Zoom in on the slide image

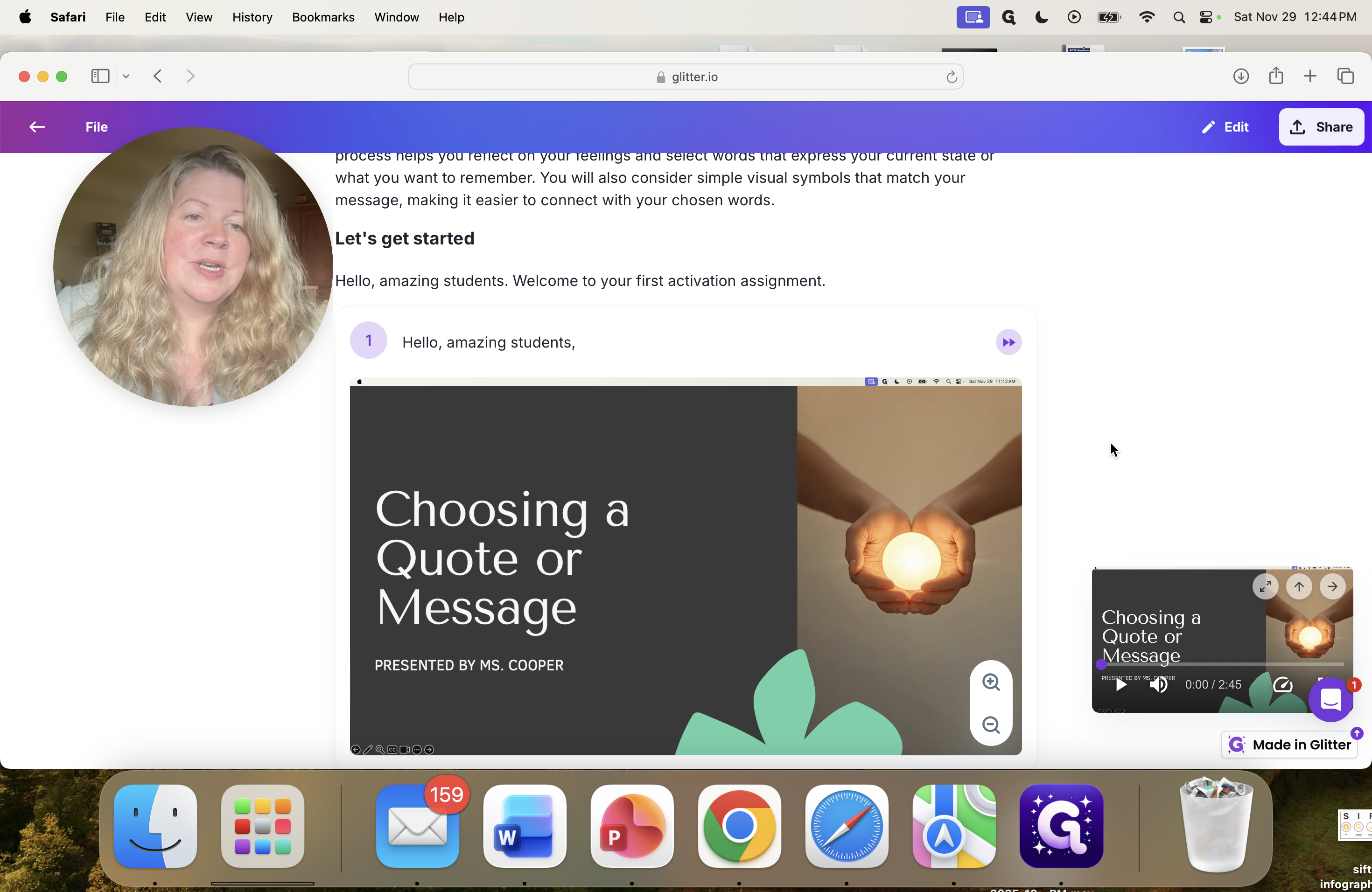click(991, 682)
